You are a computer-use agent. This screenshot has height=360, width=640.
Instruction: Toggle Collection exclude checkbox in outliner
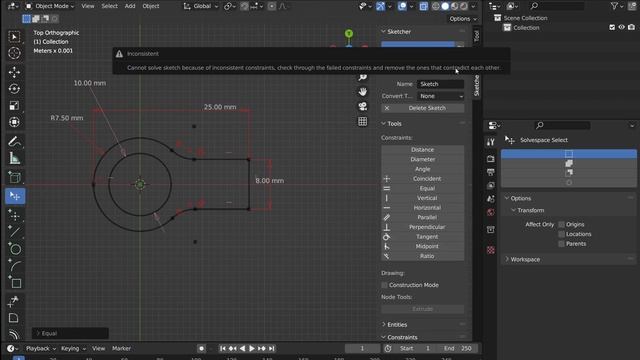point(612,27)
